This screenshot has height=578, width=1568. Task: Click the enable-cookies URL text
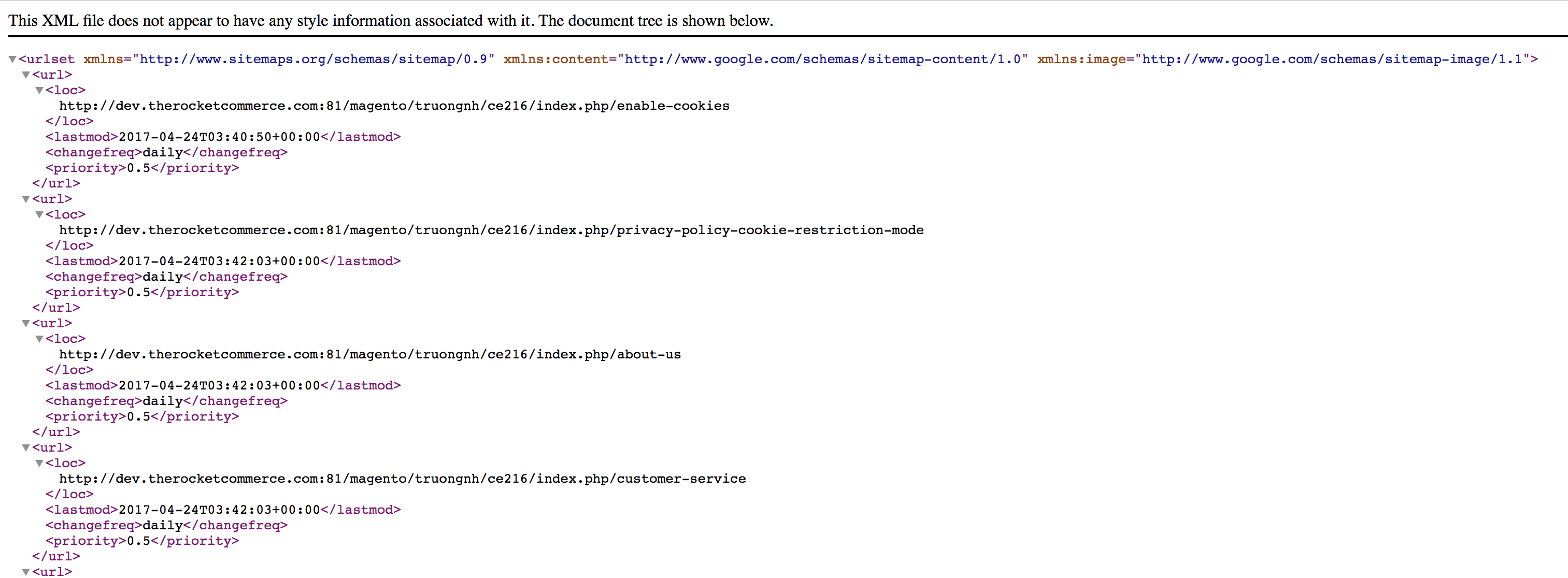pyautogui.click(x=394, y=106)
